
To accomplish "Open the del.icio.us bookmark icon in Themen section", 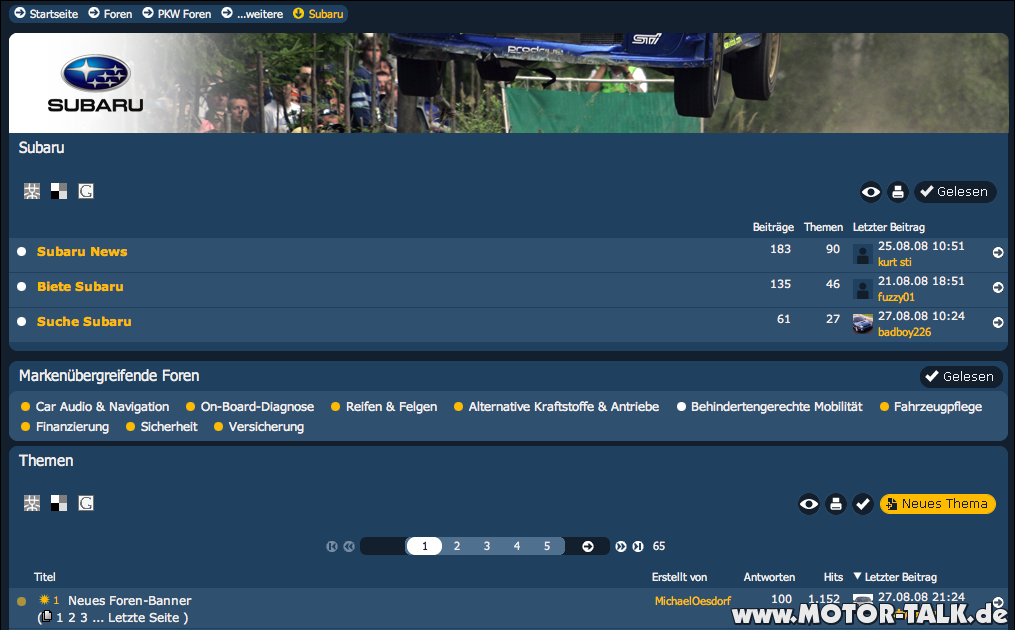I will (x=59, y=503).
